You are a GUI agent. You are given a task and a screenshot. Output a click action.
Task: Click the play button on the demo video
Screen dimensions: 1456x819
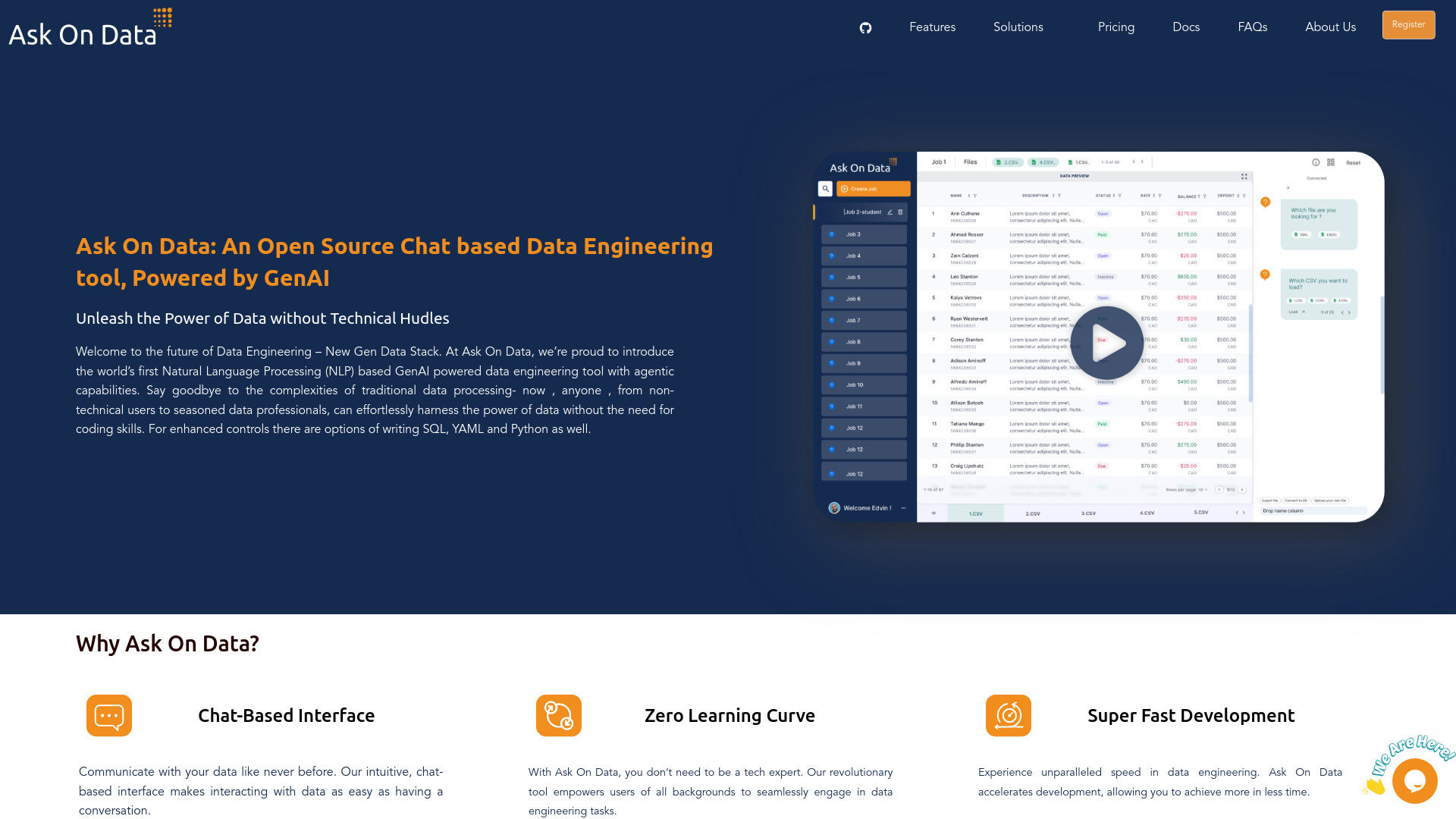[1108, 341]
